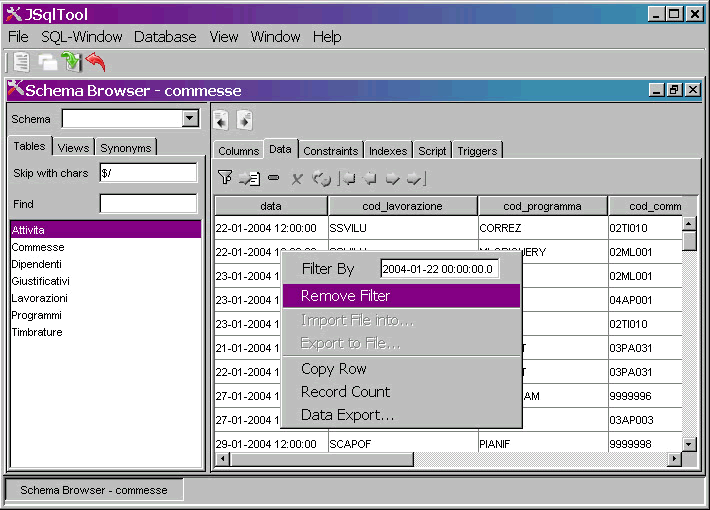Click the CORREZ cell
The height and width of the screenshot is (510, 710).
click(542, 228)
